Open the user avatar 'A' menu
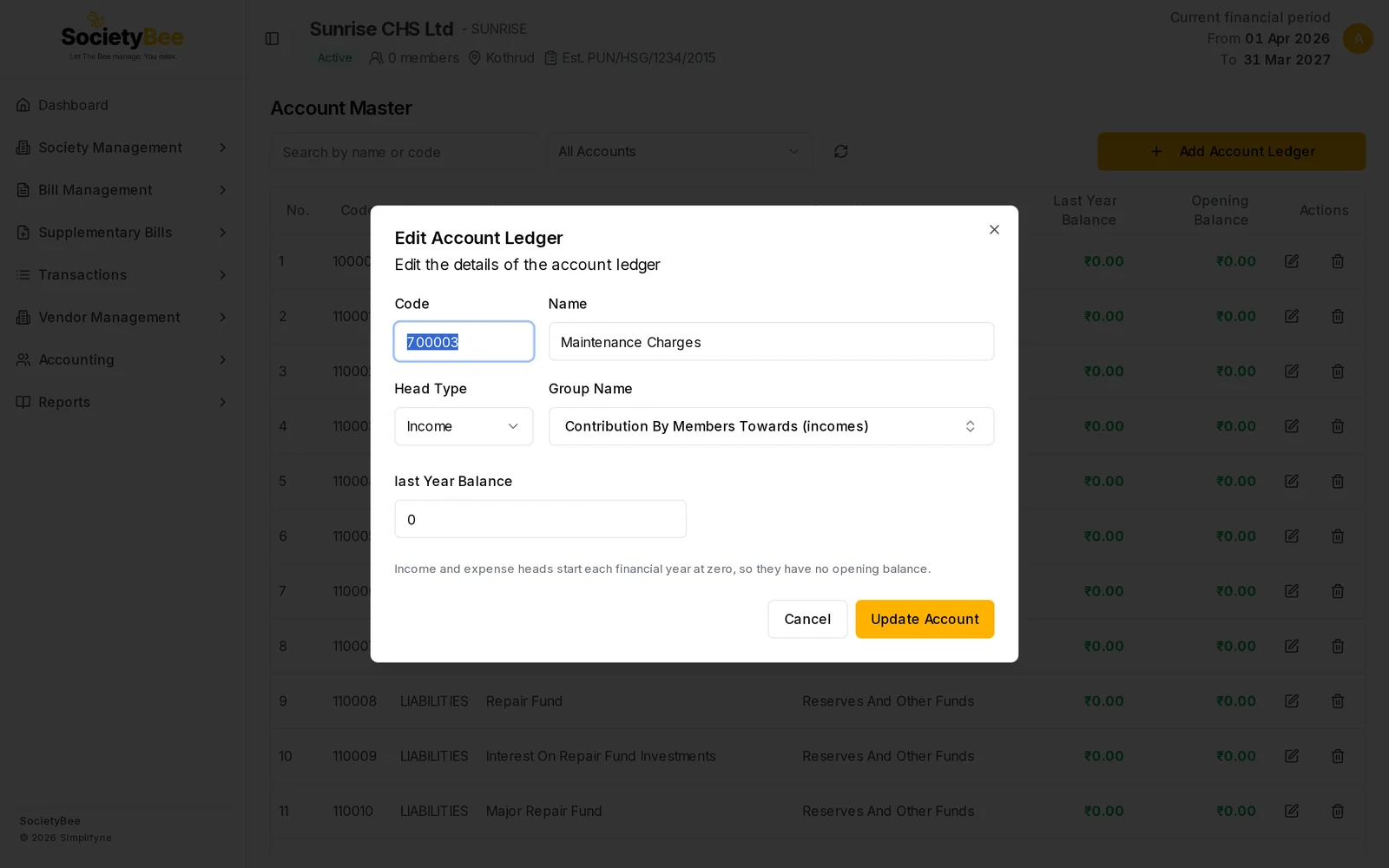Viewport: 1389px width, 868px height. coord(1358,38)
